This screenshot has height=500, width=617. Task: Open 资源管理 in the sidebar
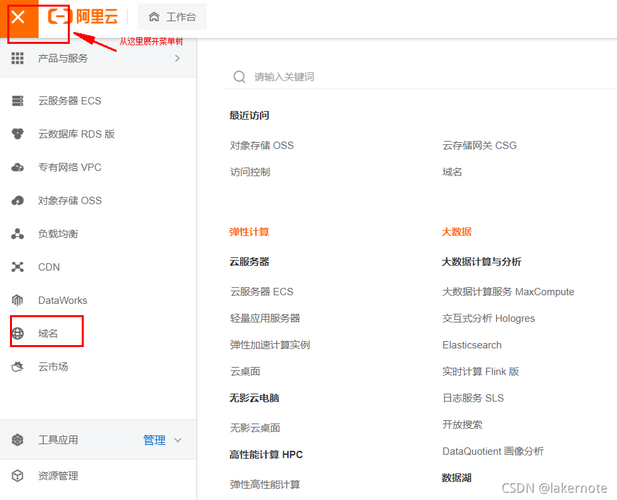coord(58,476)
